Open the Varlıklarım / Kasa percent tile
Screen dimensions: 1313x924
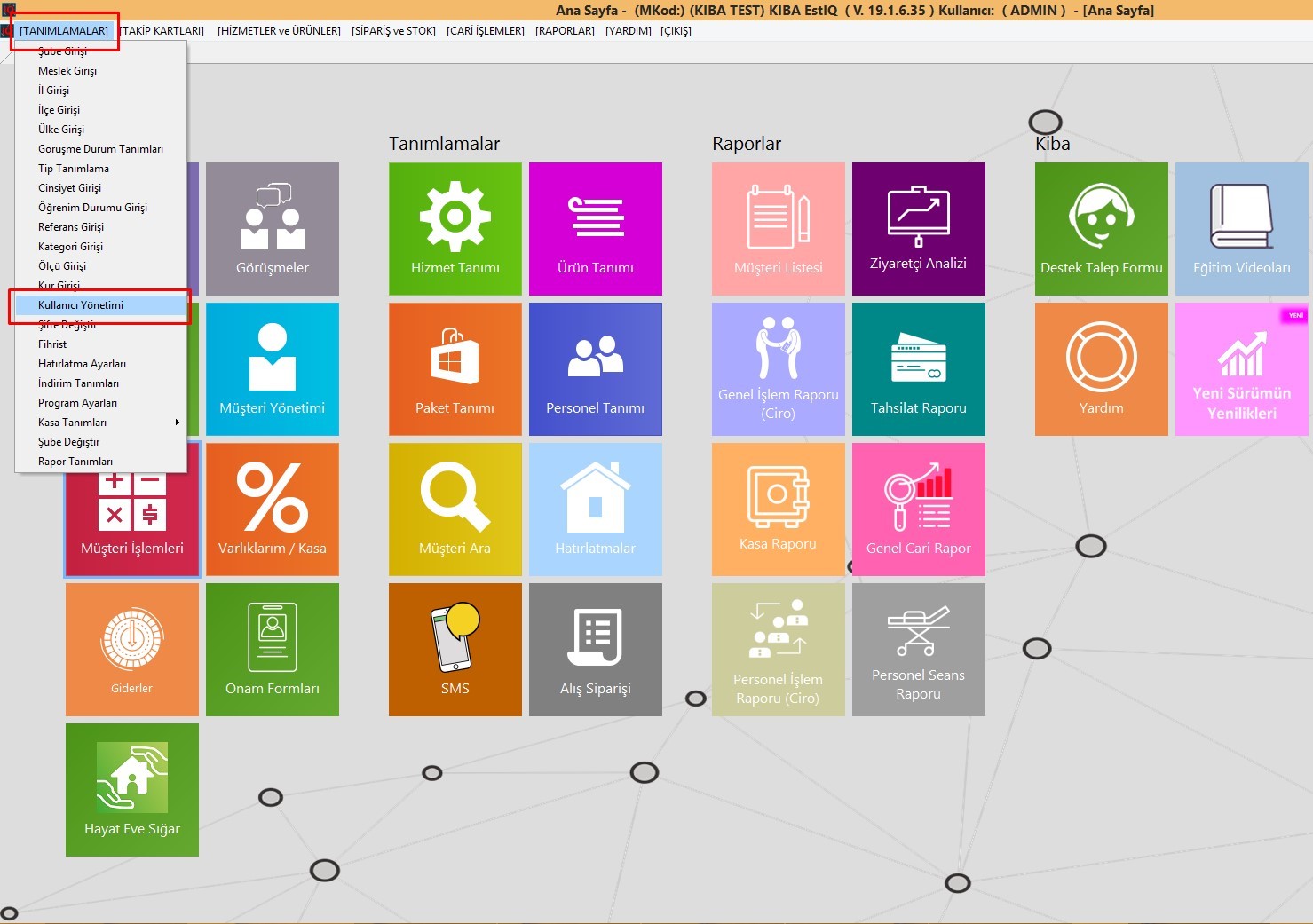pos(272,509)
